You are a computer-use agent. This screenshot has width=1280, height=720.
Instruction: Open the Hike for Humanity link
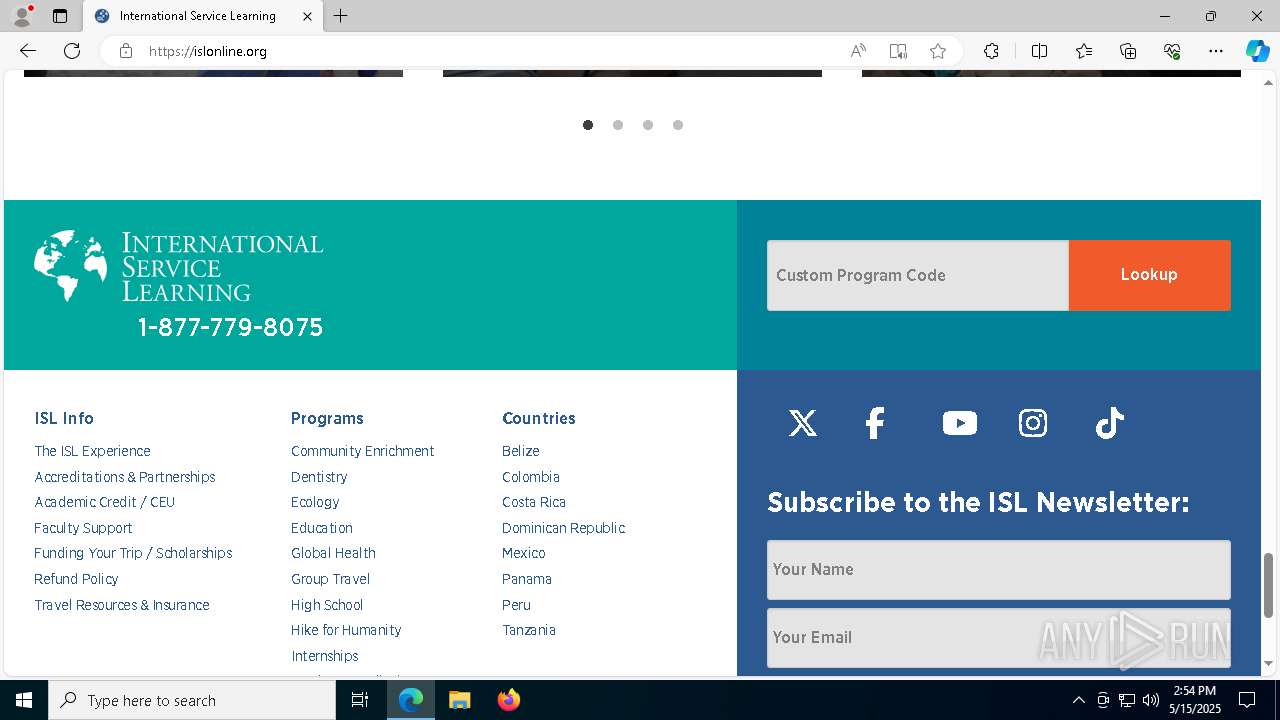click(x=346, y=630)
